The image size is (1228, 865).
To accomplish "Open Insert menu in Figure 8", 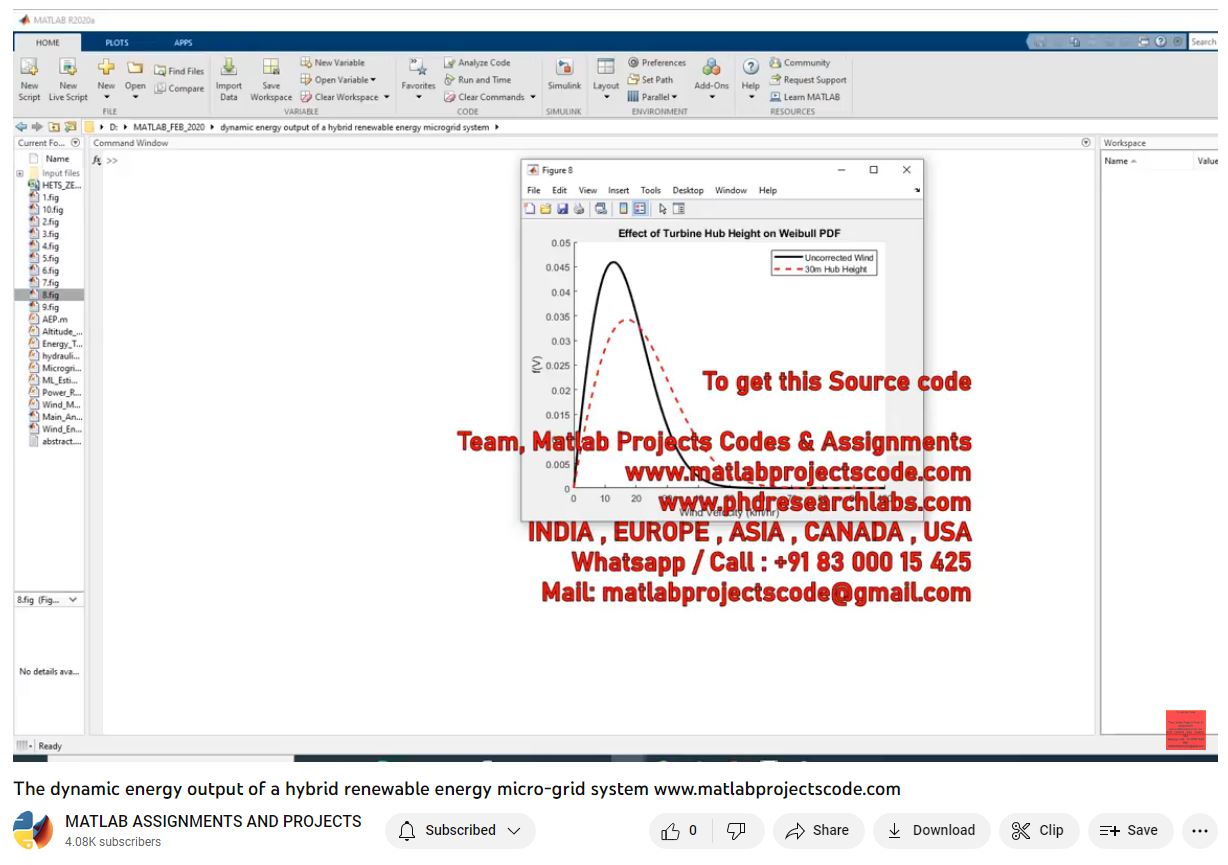I will pyautogui.click(x=619, y=190).
